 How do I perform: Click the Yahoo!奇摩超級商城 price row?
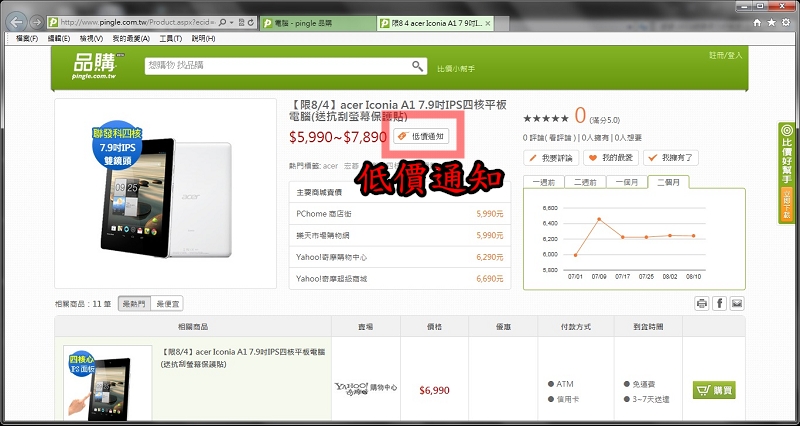(x=399, y=279)
